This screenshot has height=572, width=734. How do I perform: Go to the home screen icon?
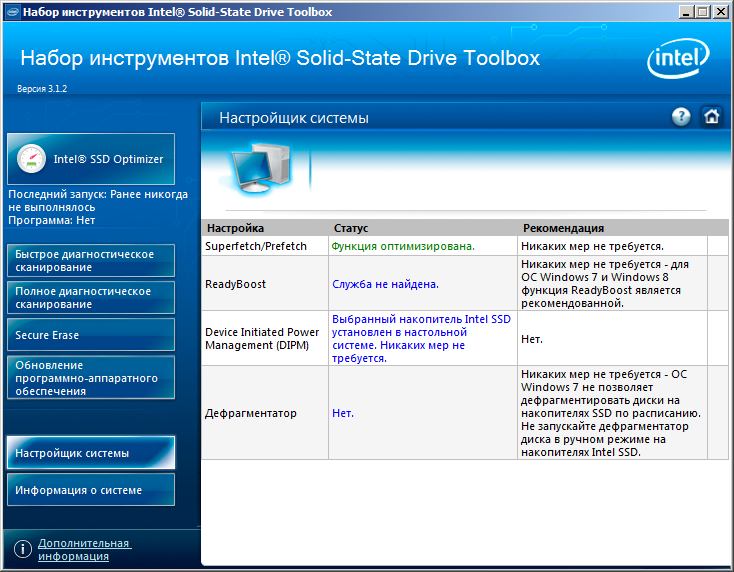(711, 117)
